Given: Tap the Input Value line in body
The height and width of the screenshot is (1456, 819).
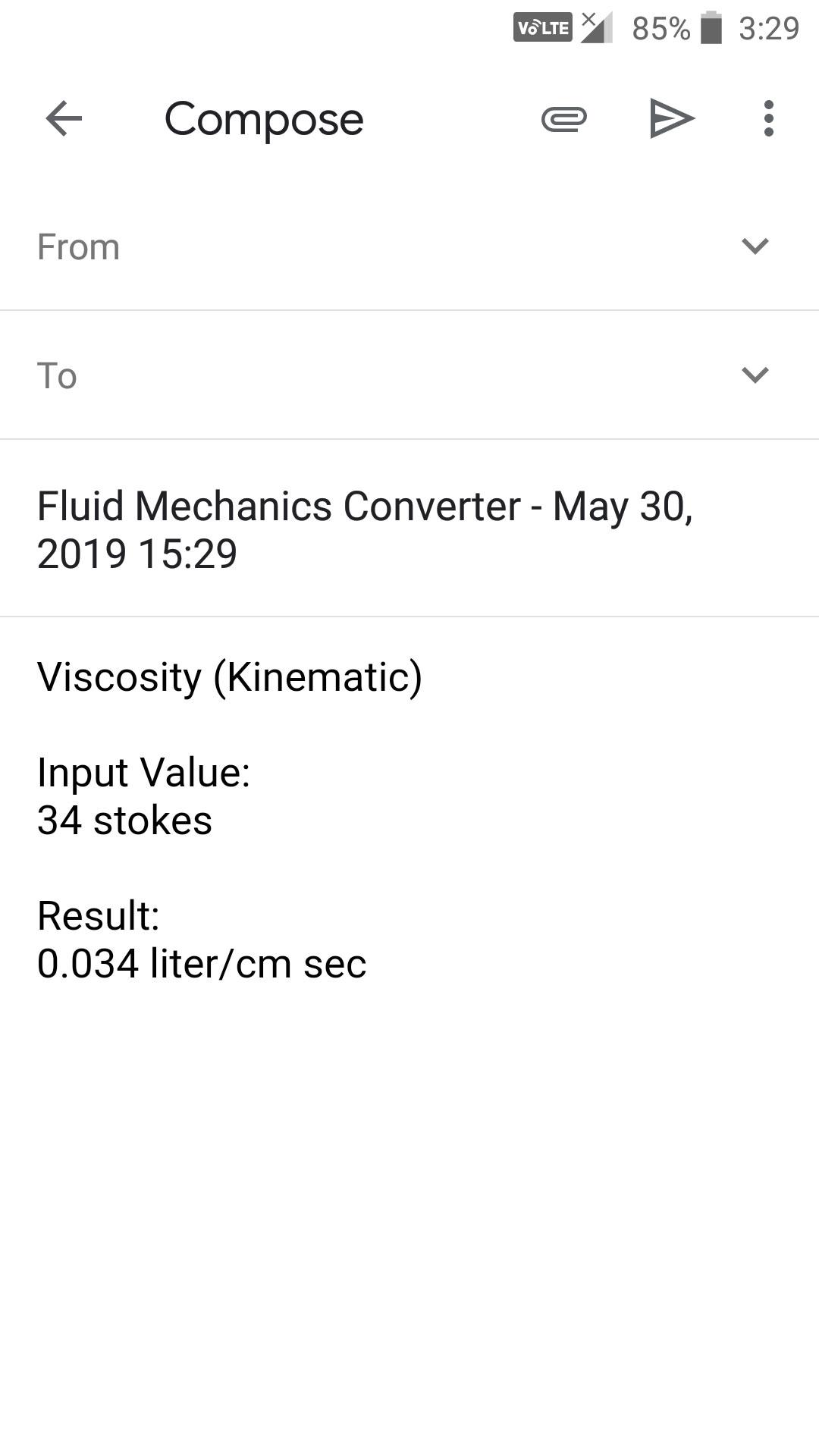Looking at the screenshot, I should point(143,773).
